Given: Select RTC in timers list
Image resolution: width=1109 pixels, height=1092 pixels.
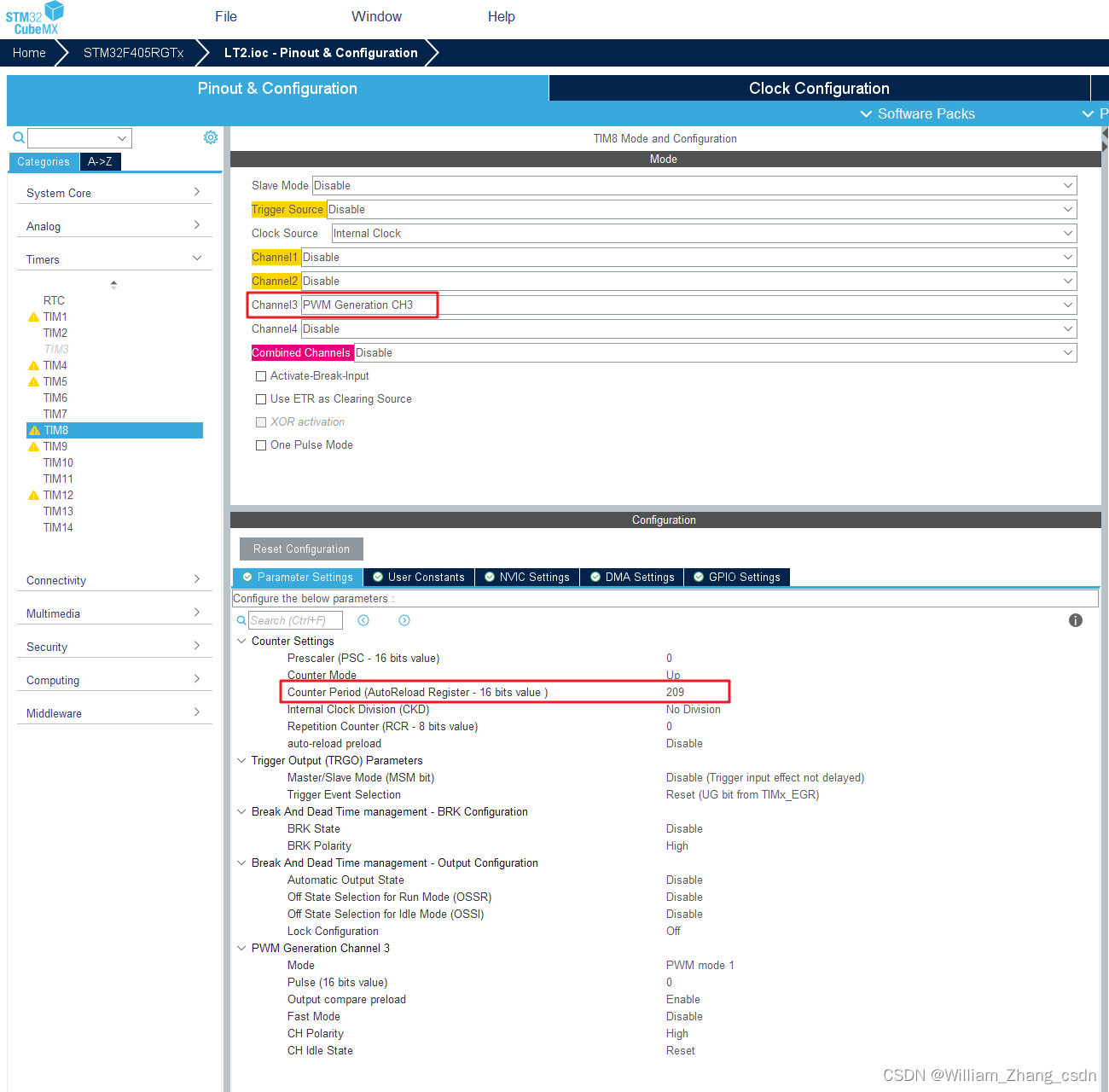Looking at the screenshot, I should pos(54,301).
